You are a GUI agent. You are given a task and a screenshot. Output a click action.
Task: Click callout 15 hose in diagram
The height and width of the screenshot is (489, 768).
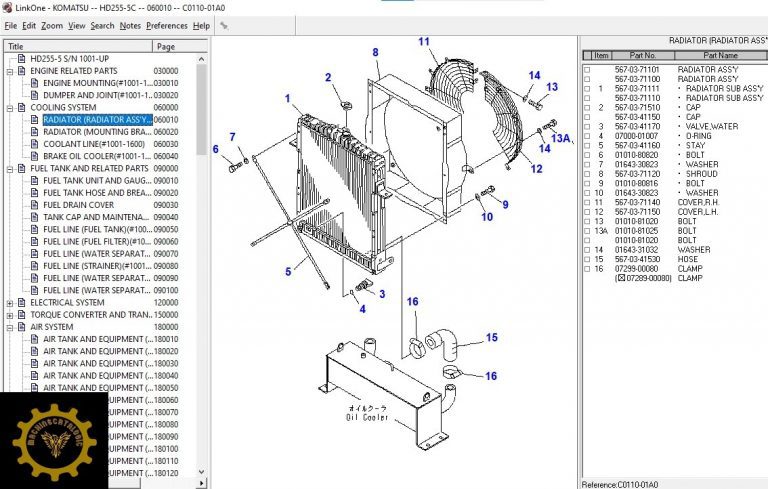[492, 338]
